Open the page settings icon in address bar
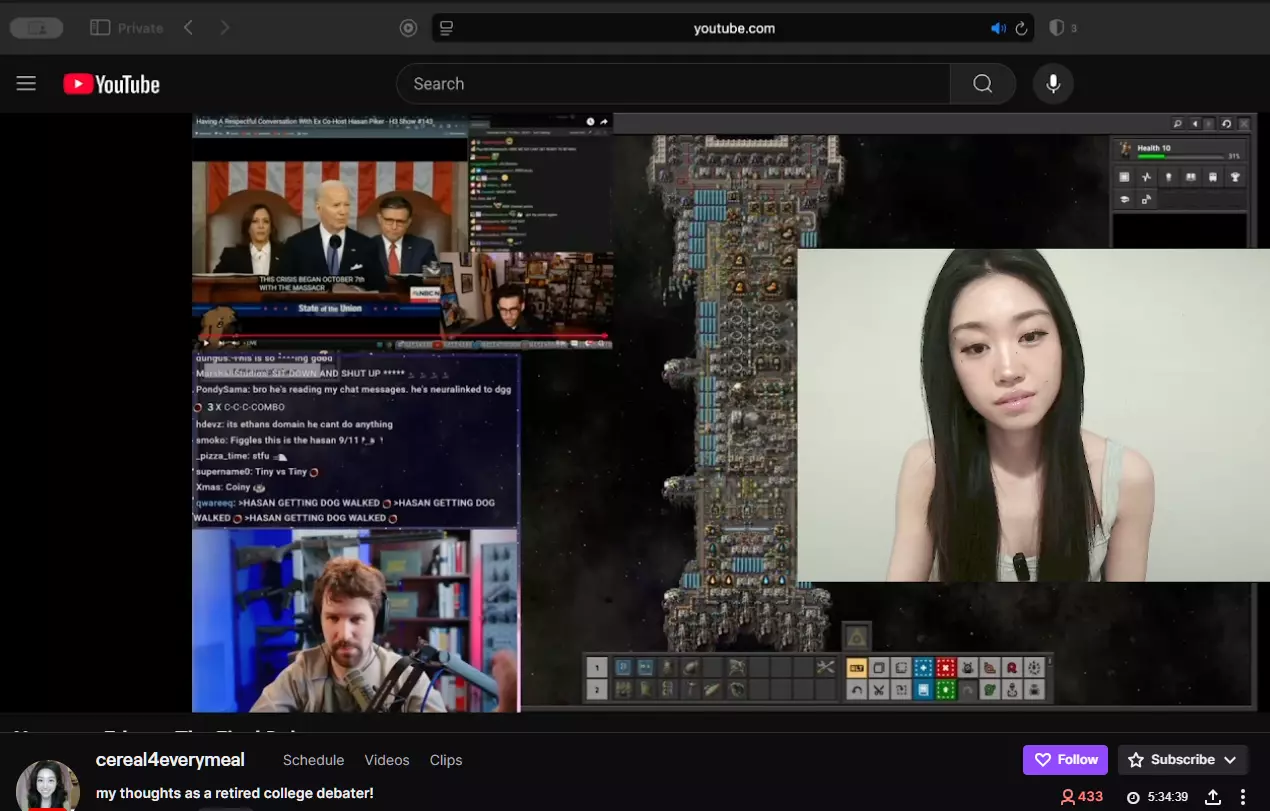The image size is (1270, 811). (446, 28)
